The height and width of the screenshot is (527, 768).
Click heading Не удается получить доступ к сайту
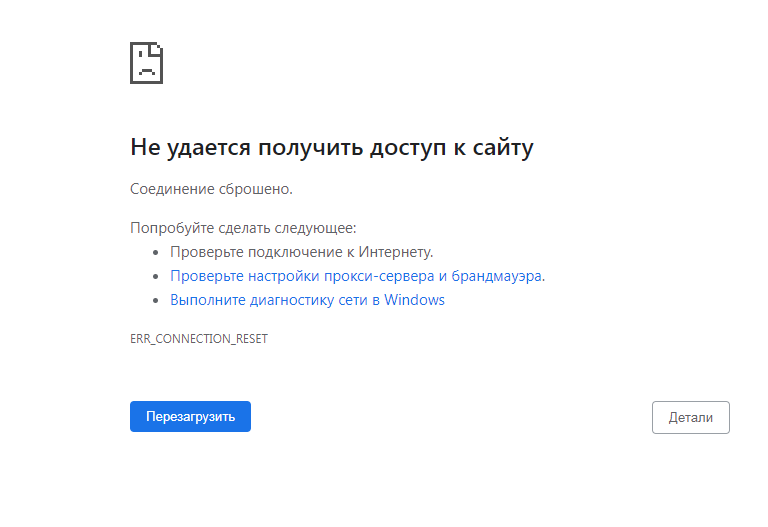(x=332, y=147)
